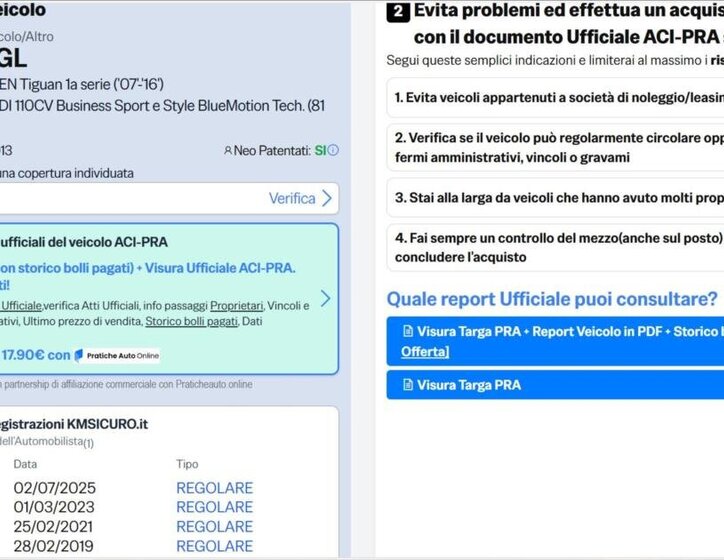Expand tip 1 about noleggio/leasing vehicles

(x=555, y=98)
